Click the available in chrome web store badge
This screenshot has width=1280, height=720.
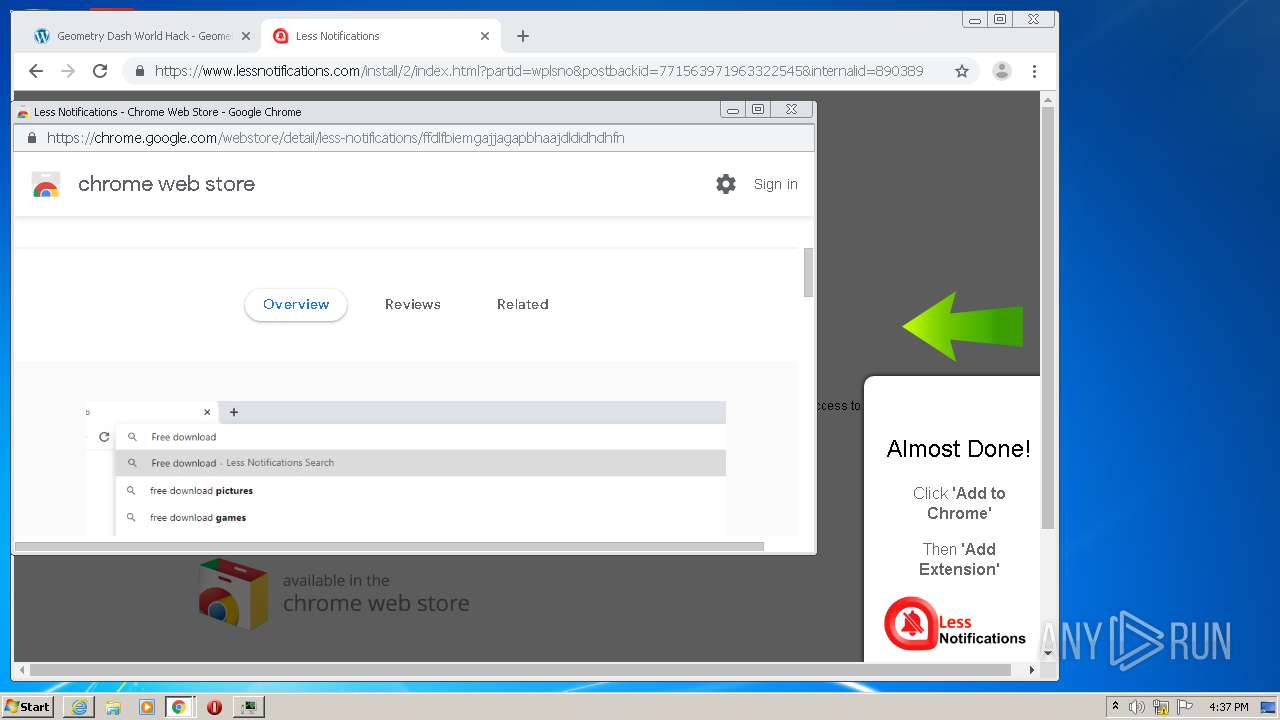tap(334, 593)
